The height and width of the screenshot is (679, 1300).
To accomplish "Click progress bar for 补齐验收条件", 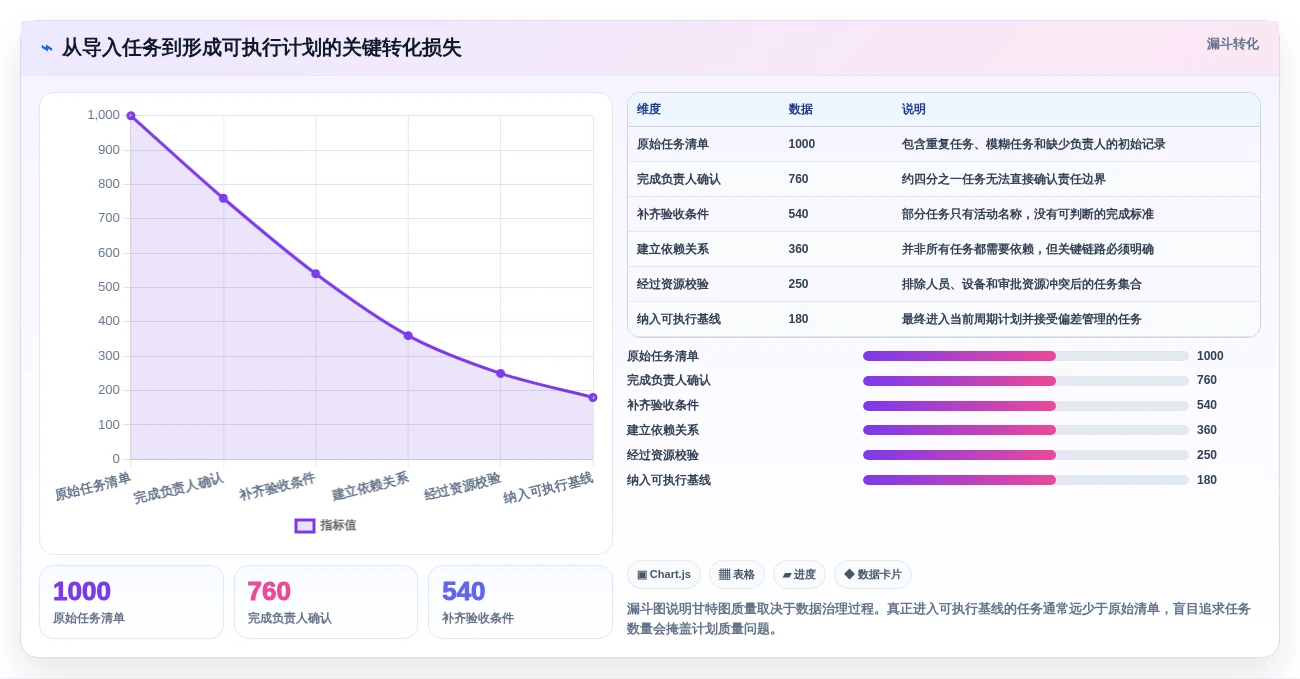I will coord(1026,406).
